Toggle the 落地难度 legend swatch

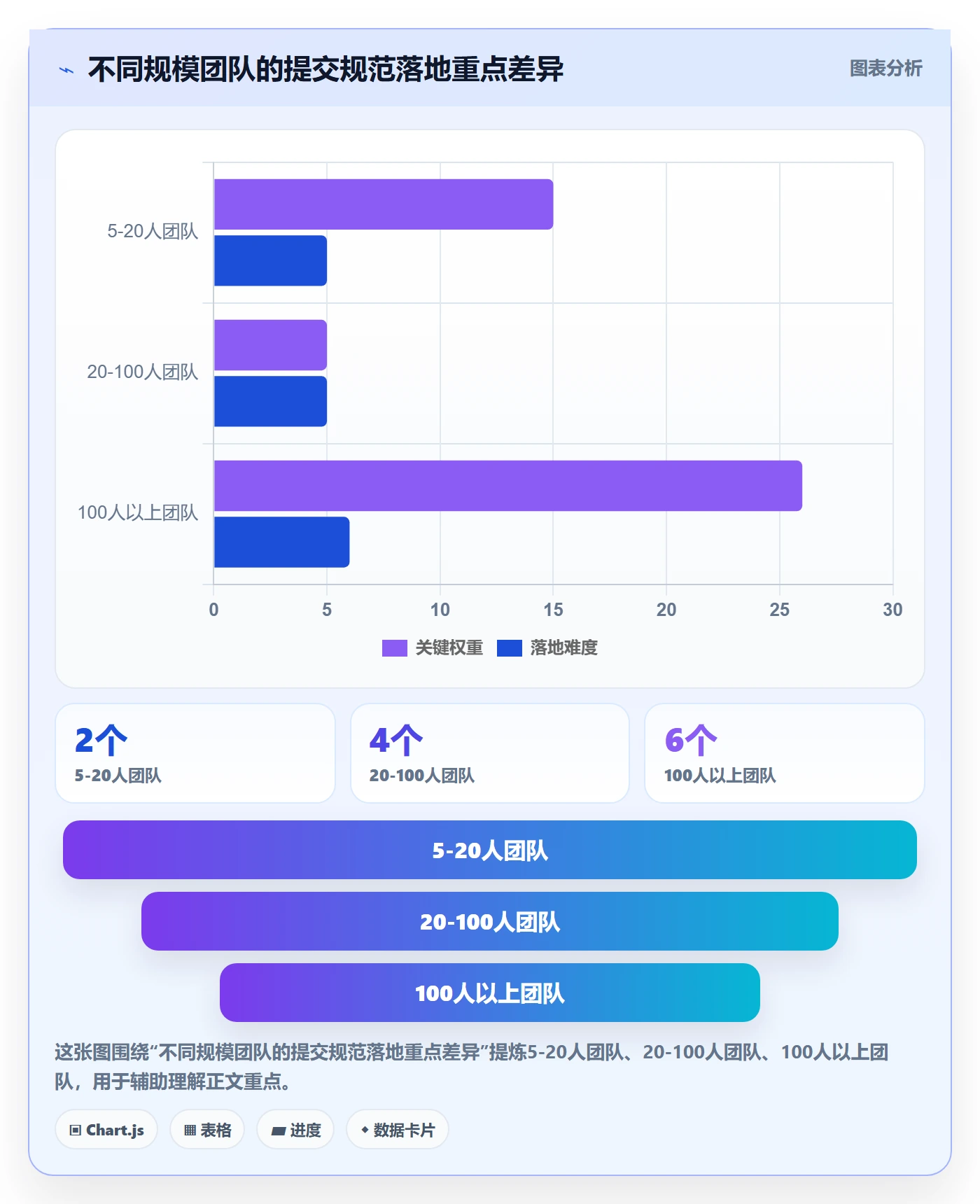(510, 648)
